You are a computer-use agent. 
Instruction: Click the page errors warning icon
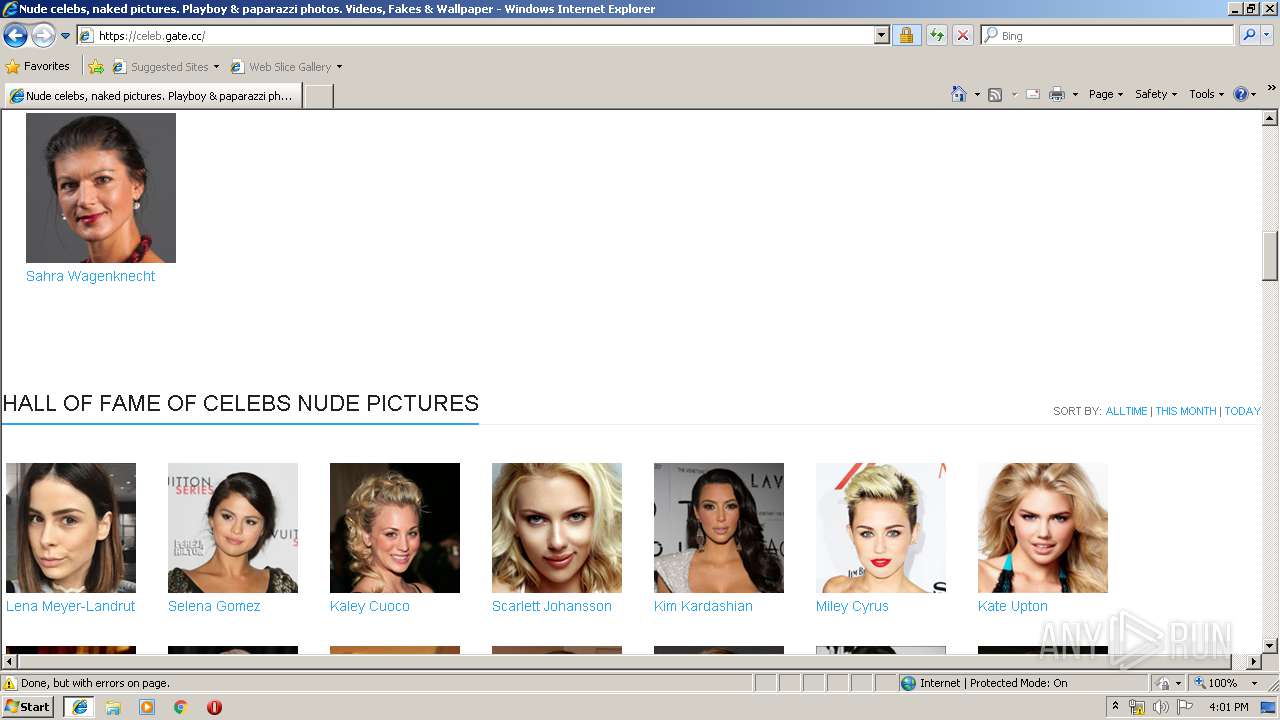point(10,683)
